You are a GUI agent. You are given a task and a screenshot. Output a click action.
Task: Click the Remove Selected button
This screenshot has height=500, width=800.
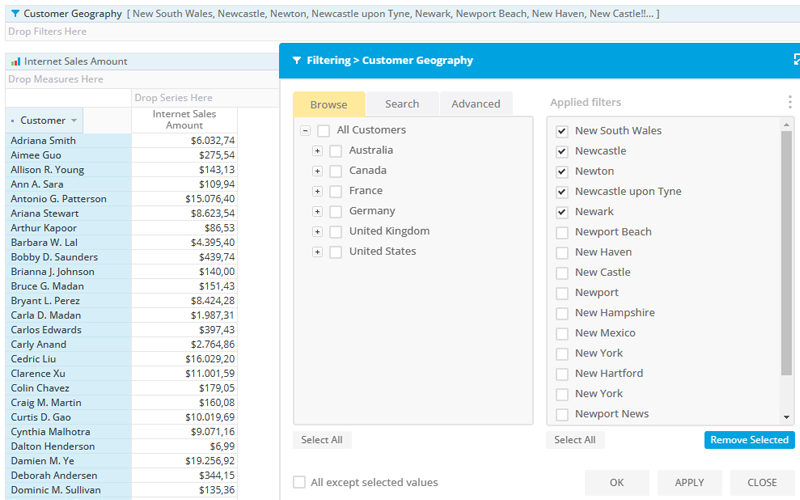click(x=749, y=440)
